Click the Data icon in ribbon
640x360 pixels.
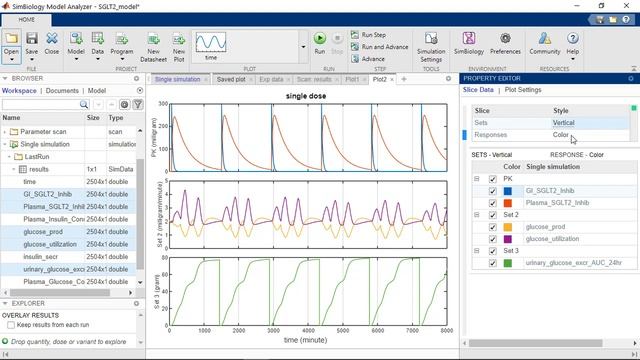[98, 39]
